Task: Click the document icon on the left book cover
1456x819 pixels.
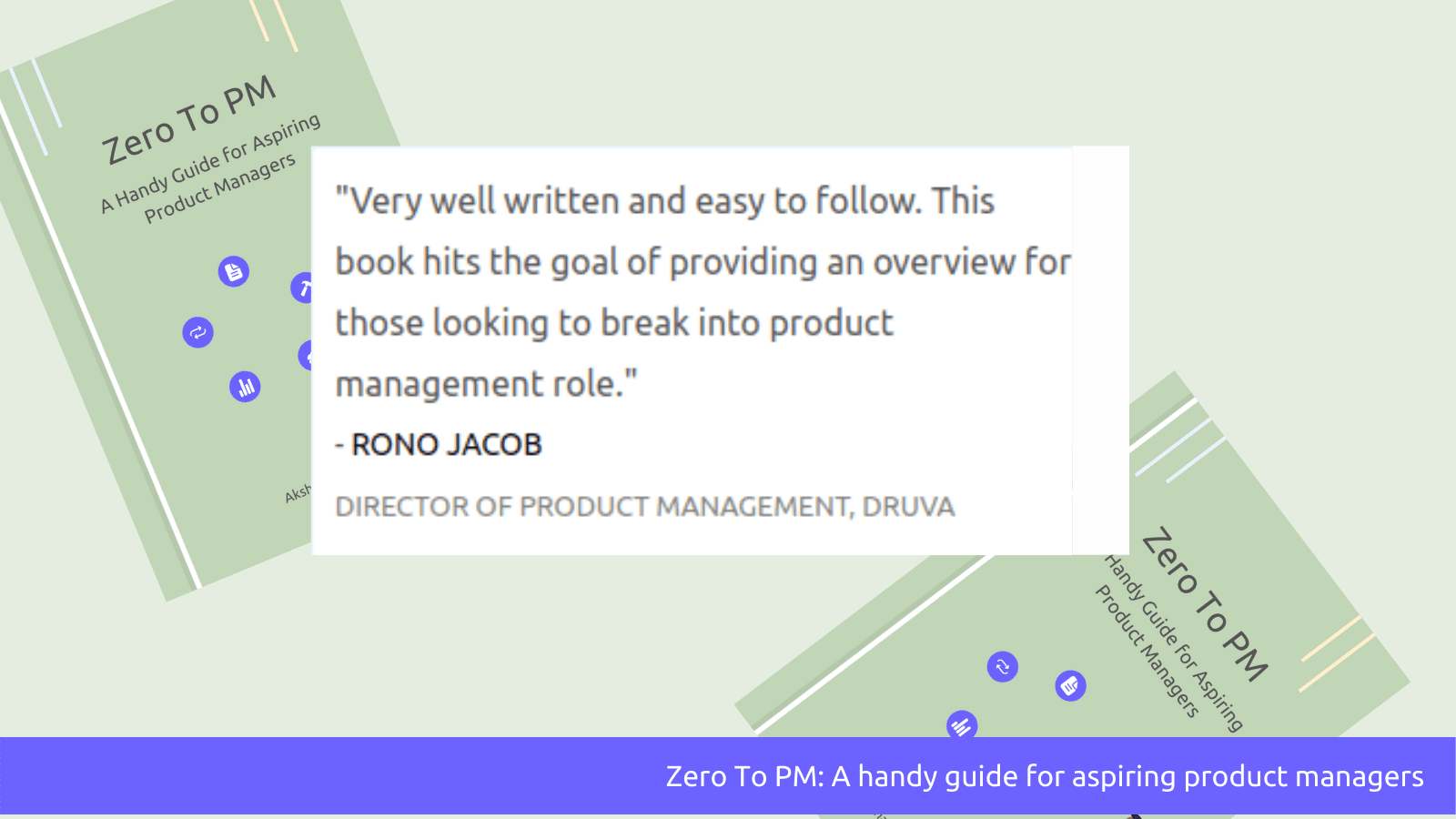Action: coord(234,271)
